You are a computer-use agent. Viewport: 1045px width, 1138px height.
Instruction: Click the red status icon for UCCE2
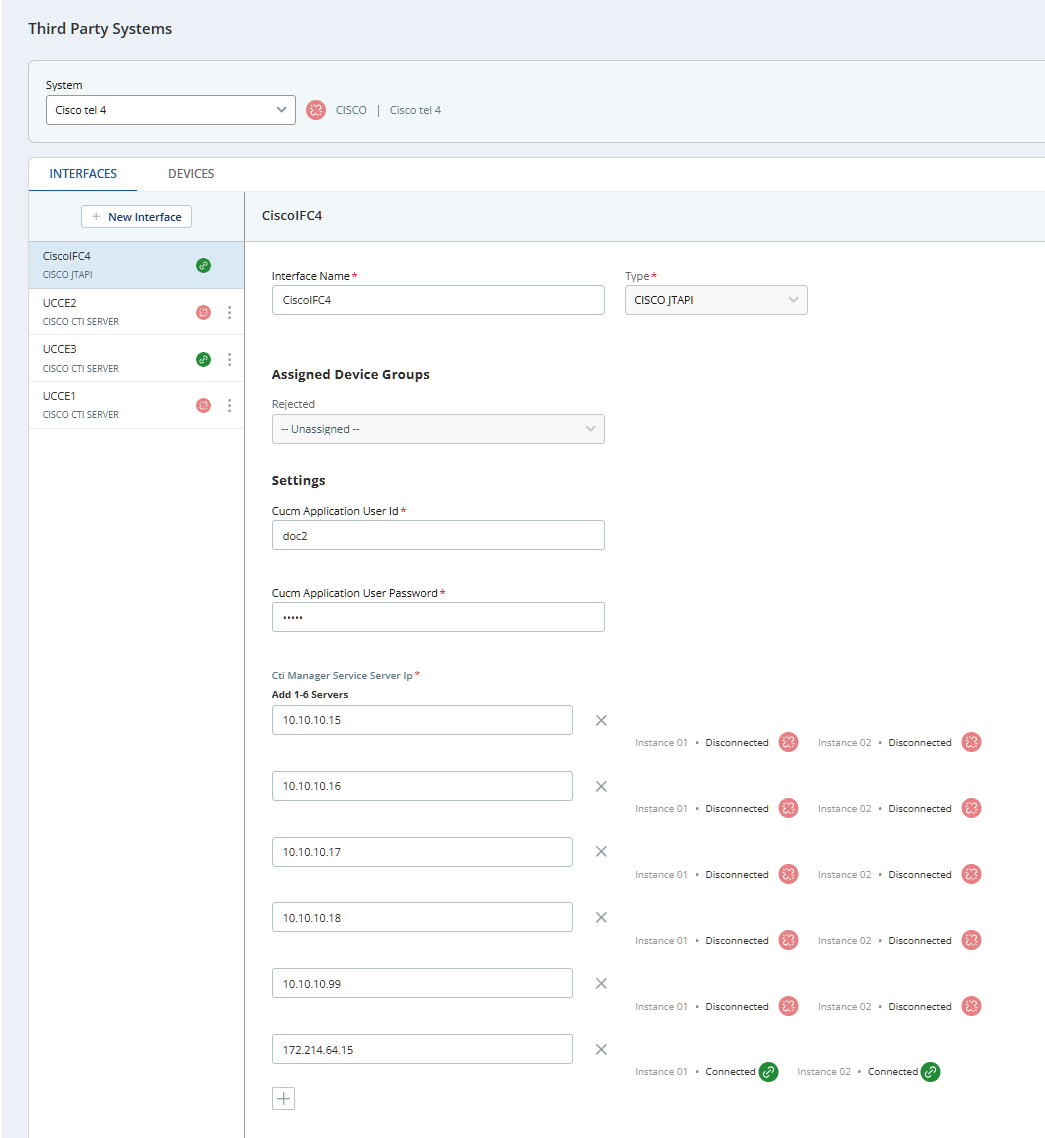(204, 312)
